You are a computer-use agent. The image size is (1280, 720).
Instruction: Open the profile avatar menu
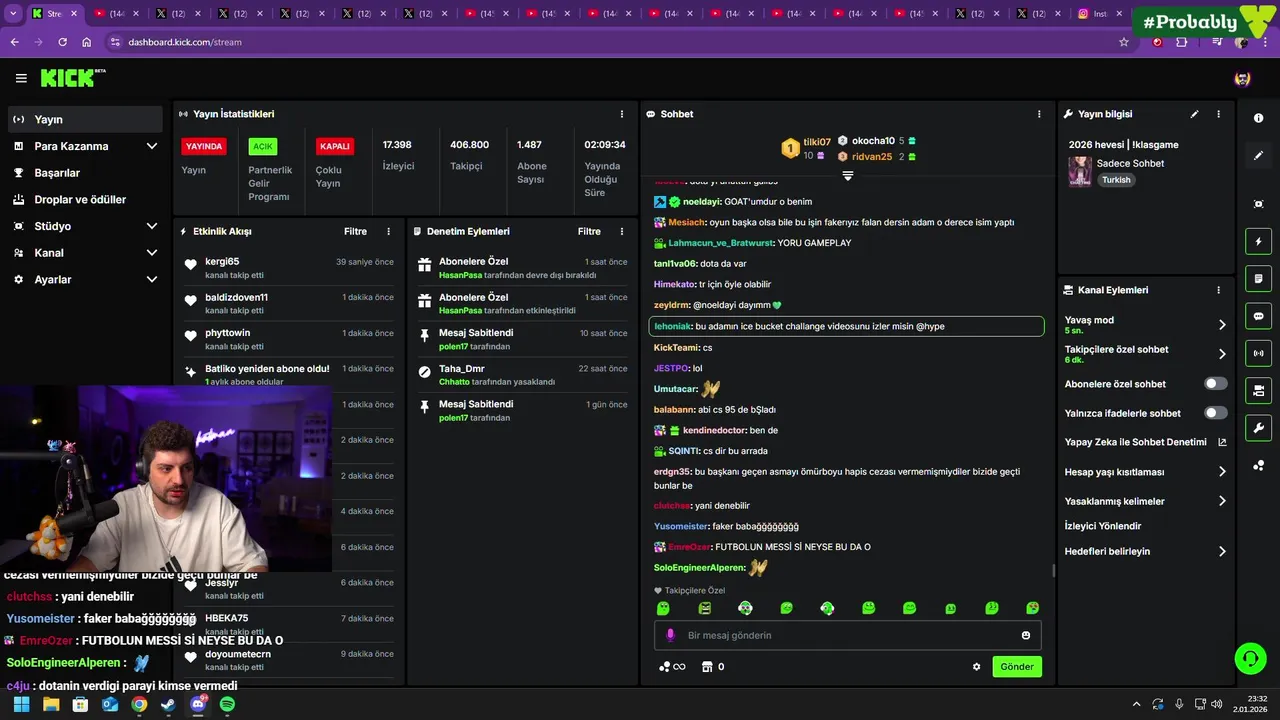pos(1242,78)
